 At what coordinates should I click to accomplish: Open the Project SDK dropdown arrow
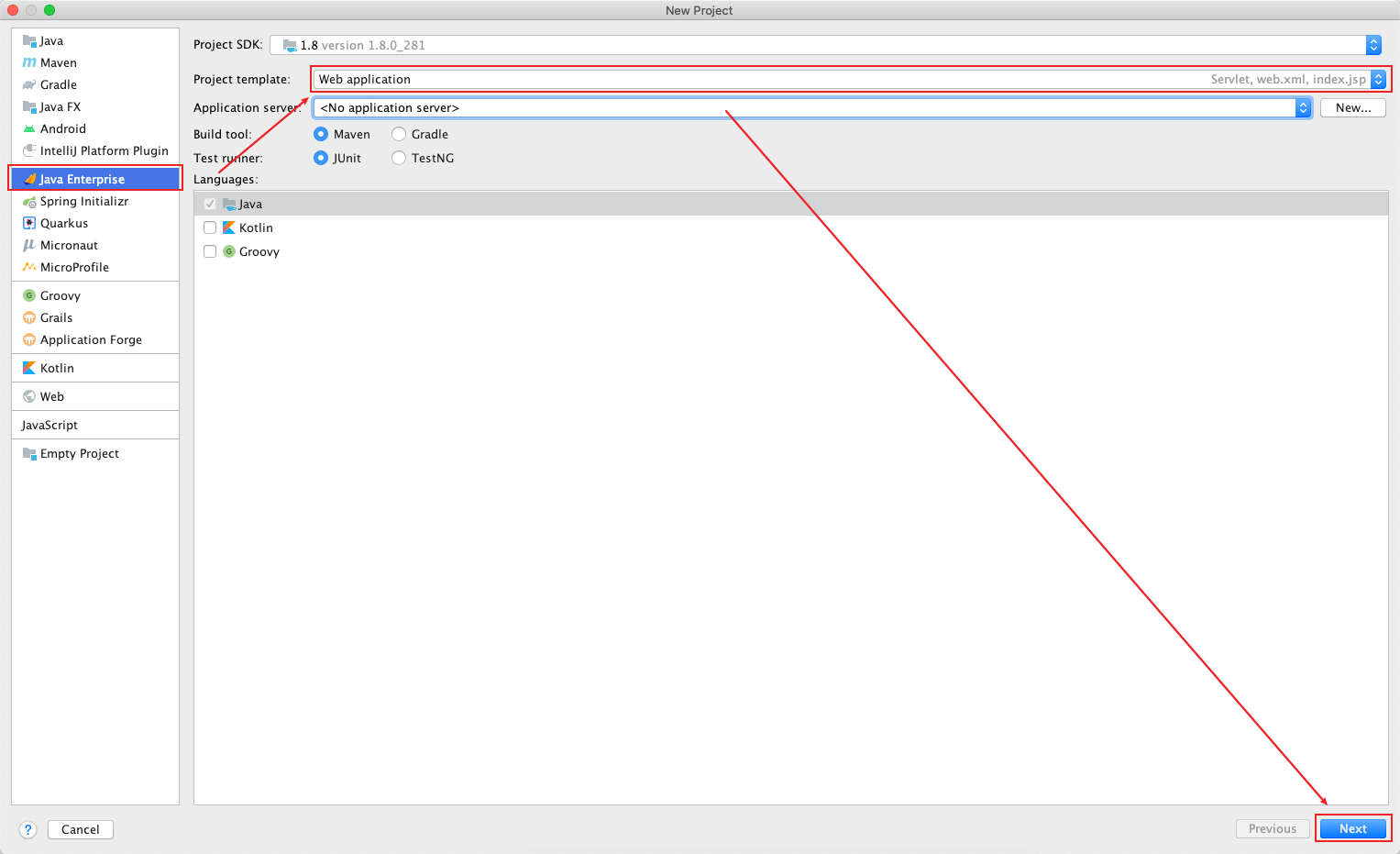pos(1373,45)
